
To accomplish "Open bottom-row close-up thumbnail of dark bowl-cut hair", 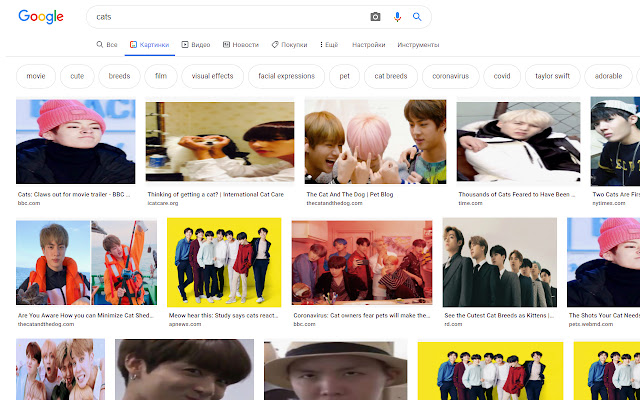I will 184,370.
